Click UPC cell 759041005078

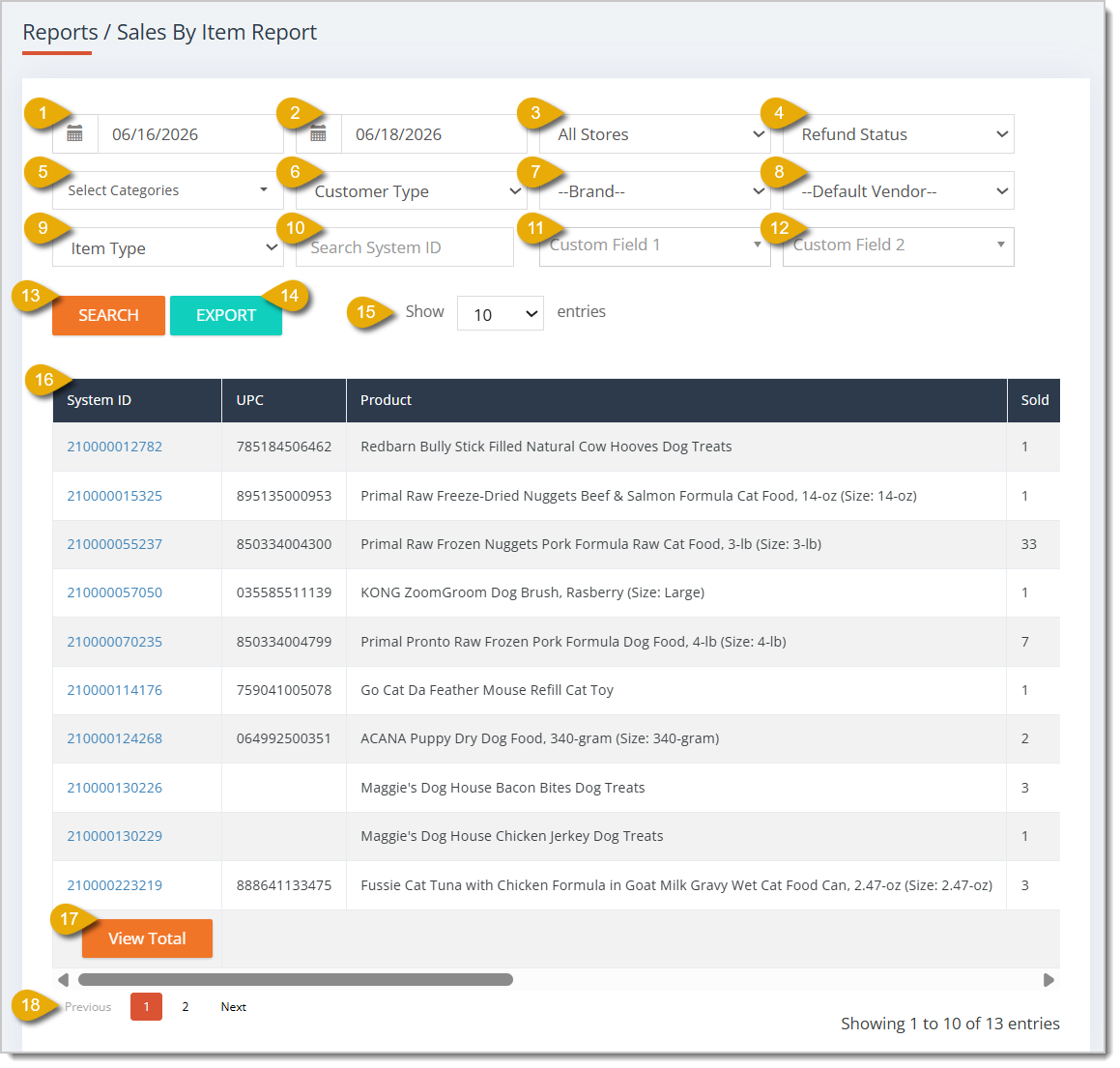[x=284, y=690]
